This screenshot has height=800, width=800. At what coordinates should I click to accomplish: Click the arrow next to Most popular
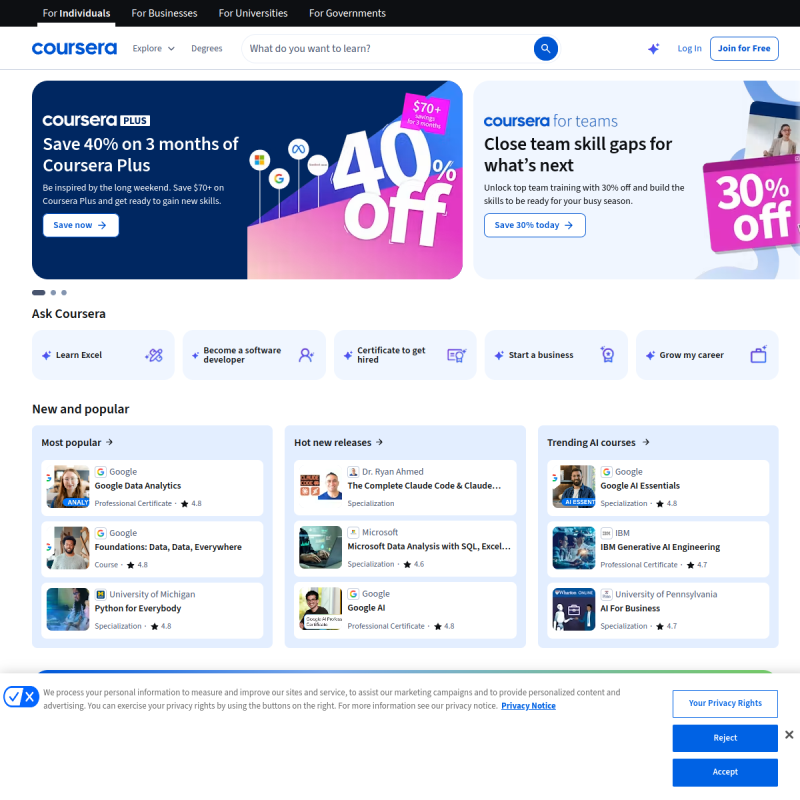click(109, 442)
